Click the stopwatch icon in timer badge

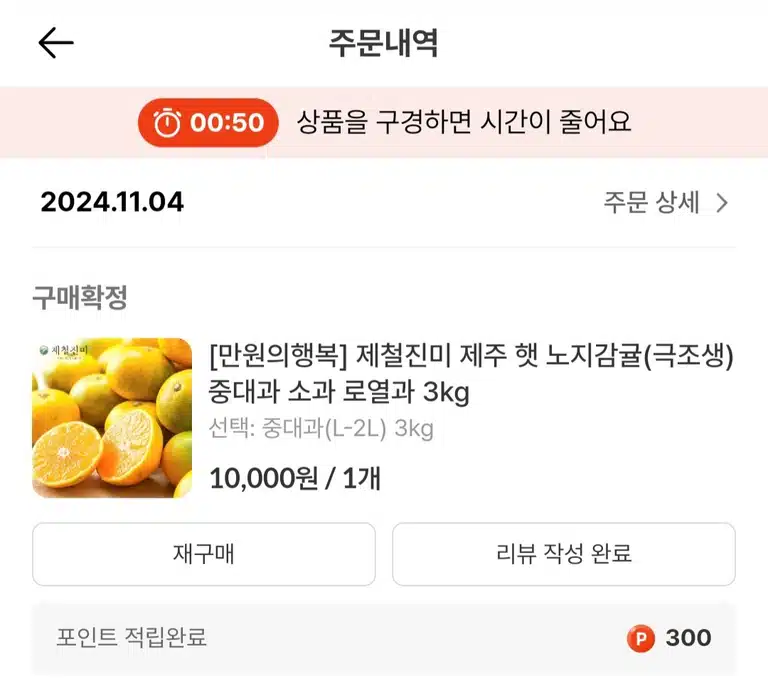point(167,122)
